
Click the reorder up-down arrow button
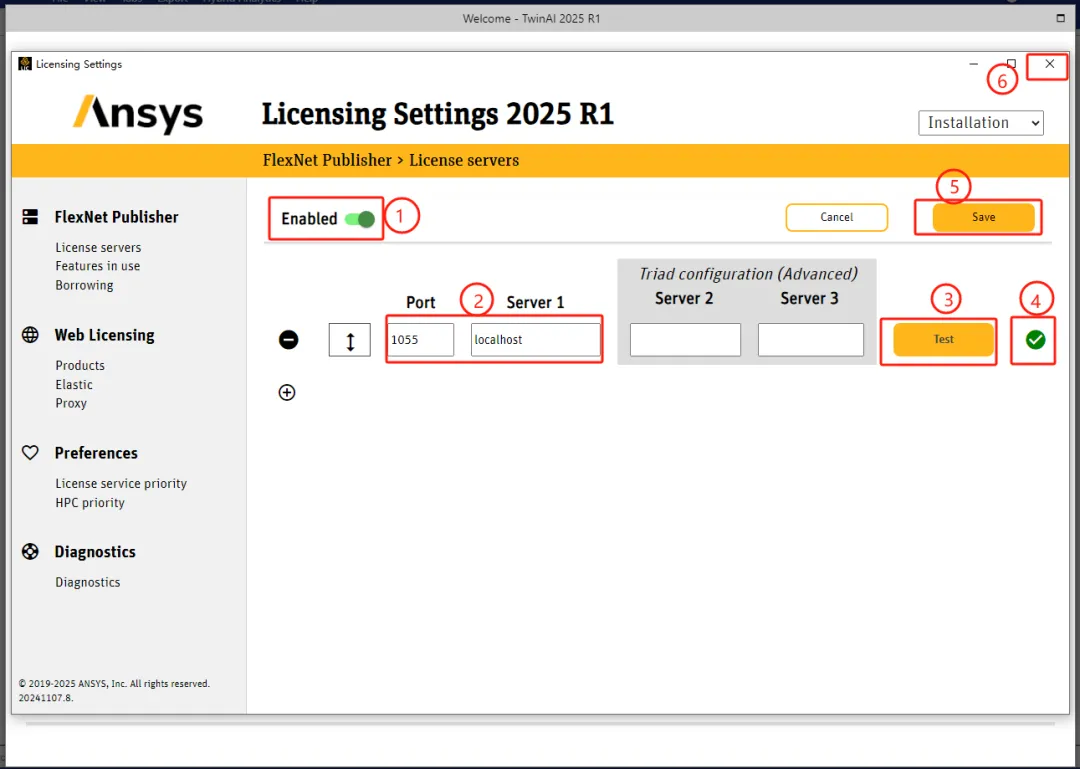click(350, 340)
